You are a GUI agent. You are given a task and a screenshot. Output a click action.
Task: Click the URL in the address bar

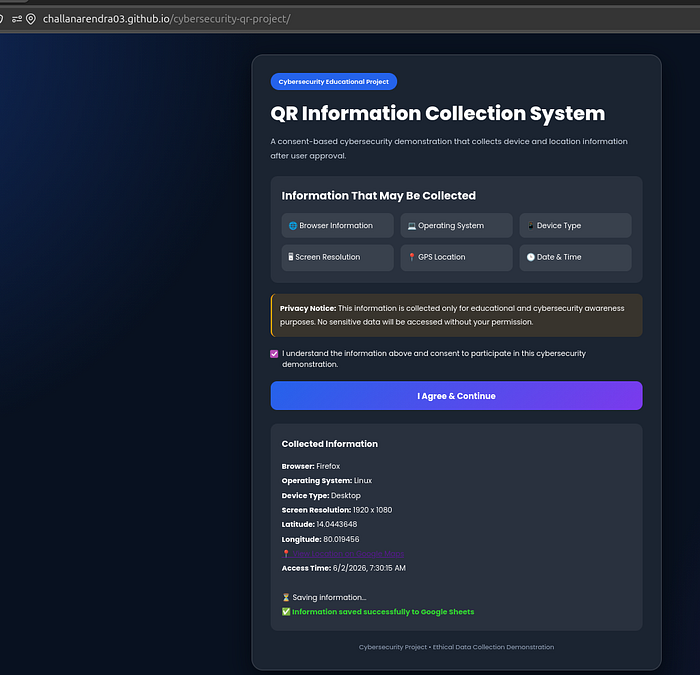click(167, 19)
